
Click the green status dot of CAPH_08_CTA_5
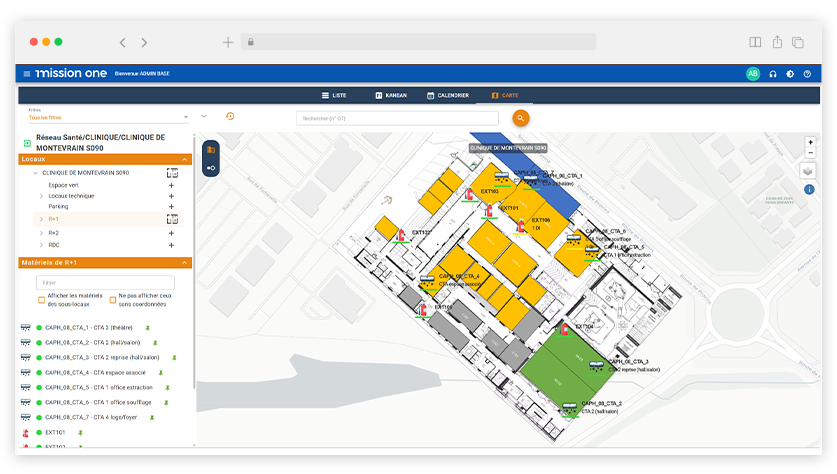(x=38, y=388)
